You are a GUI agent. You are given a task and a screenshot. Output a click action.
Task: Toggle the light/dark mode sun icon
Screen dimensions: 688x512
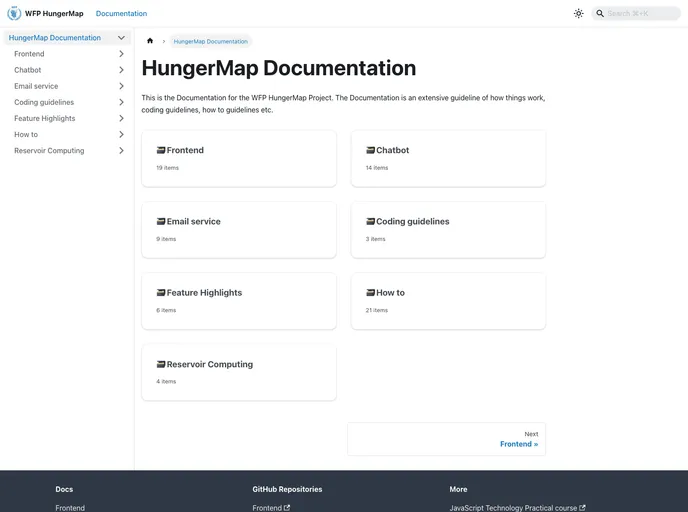[x=578, y=14]
